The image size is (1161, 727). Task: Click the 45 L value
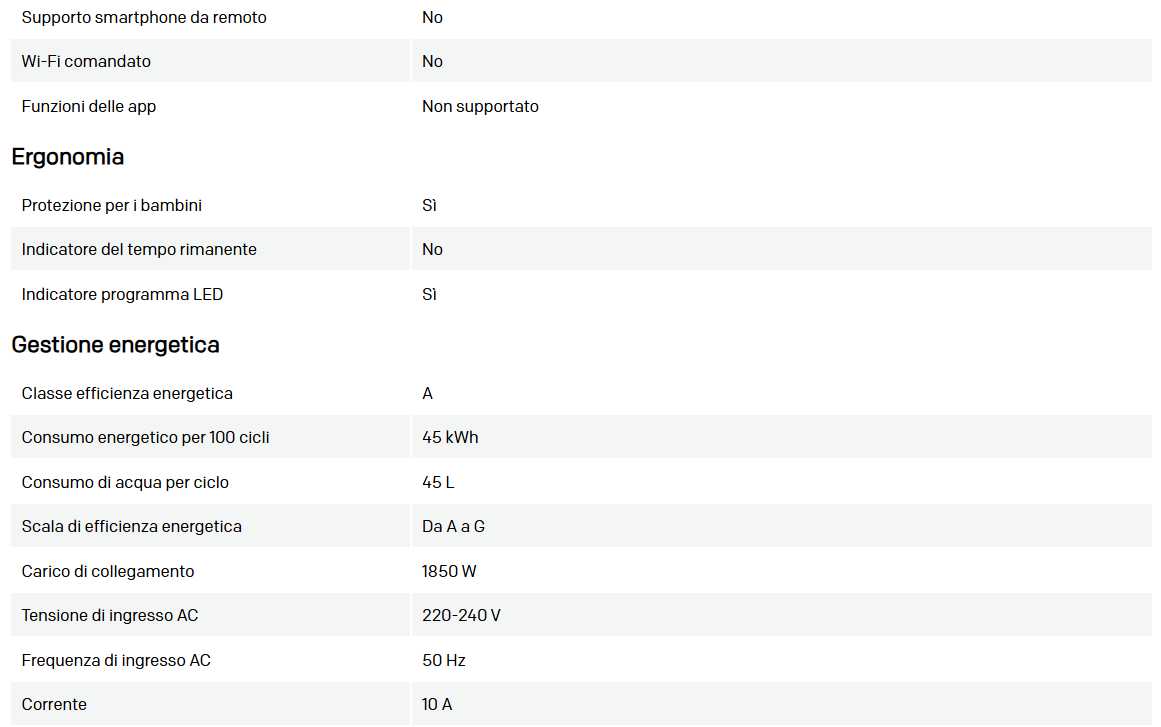[438, 482]
